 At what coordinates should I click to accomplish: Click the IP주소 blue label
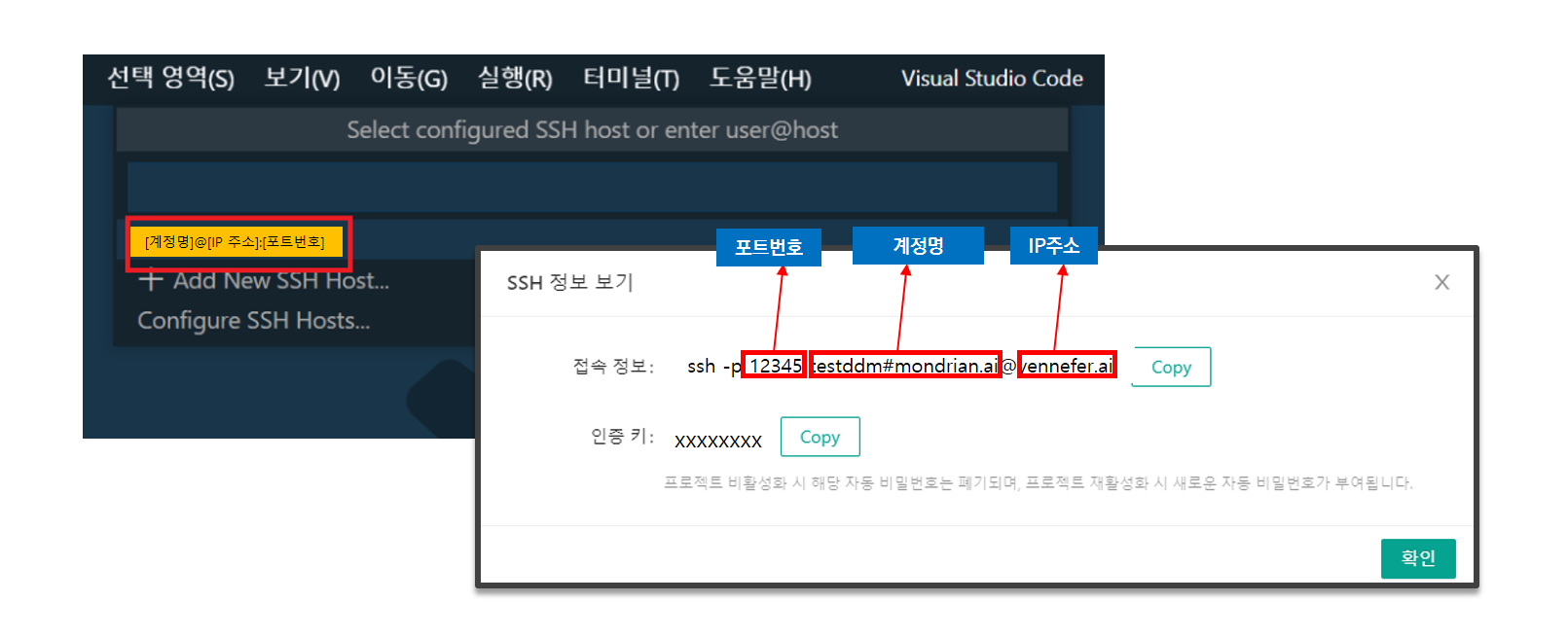coord(1053,245)
